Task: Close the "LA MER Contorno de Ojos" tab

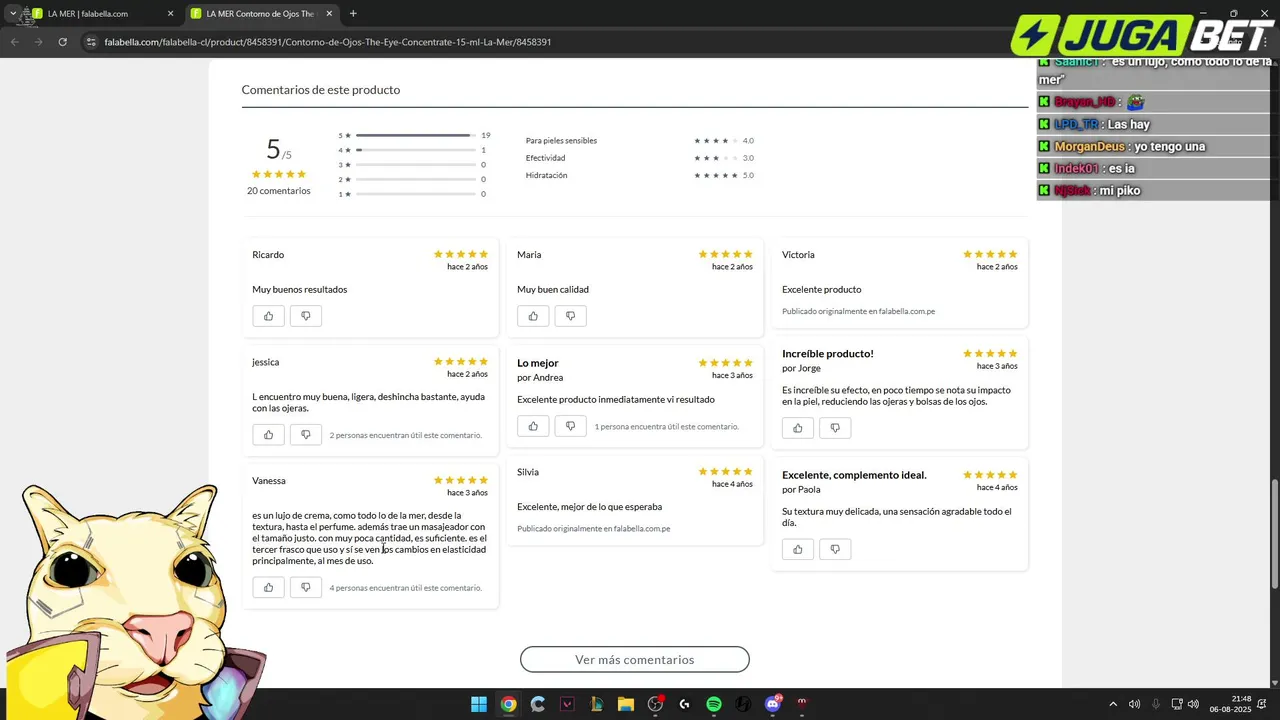Action: point(329,14)
